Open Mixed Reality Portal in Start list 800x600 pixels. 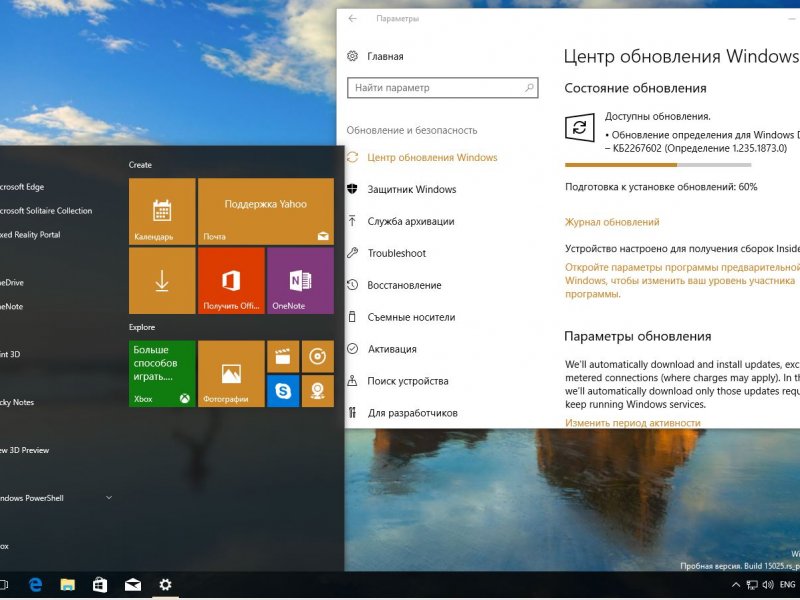coord(30,235)
